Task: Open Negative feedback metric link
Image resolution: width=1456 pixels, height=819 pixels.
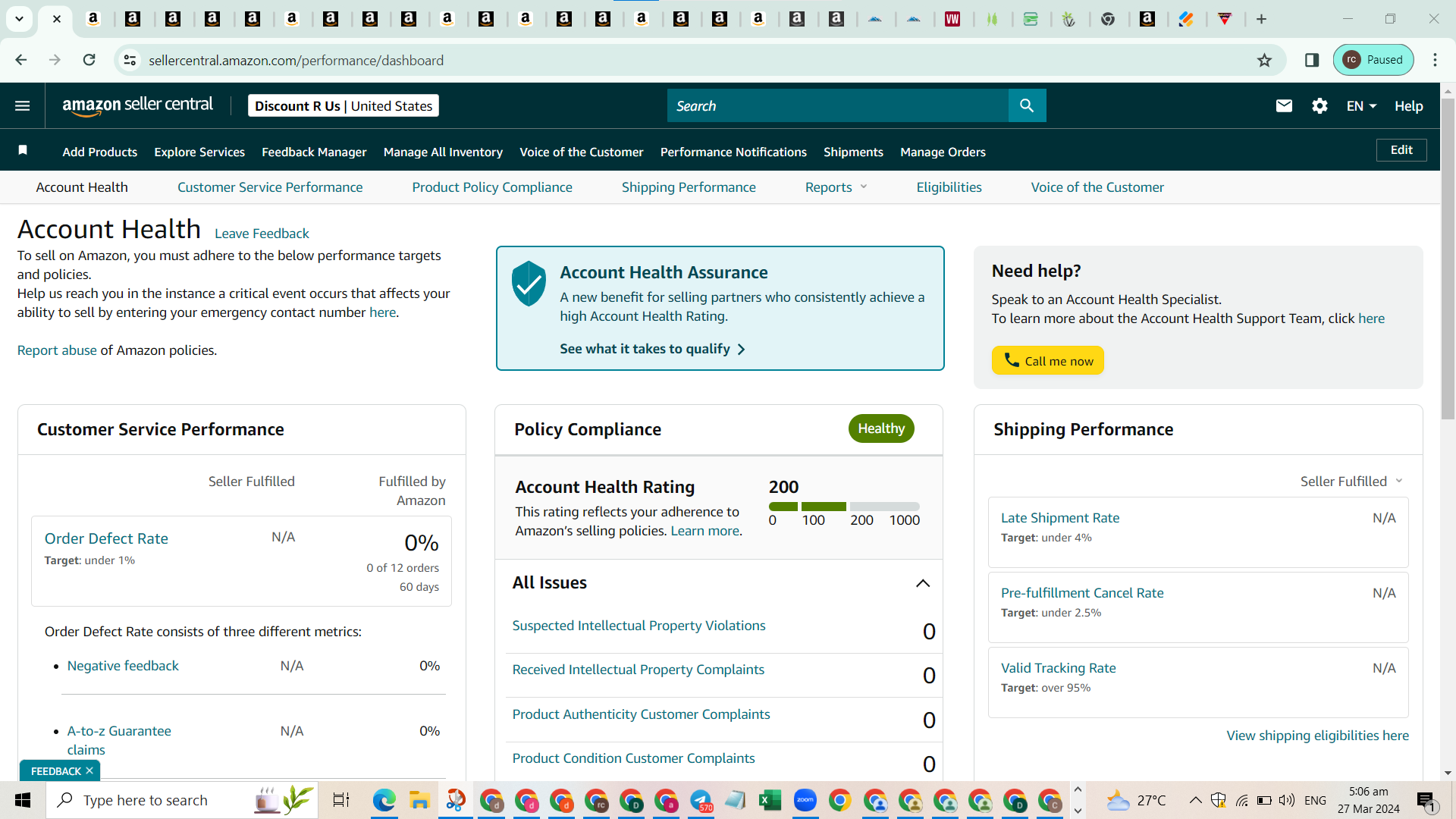Action: click(x=123, y=666)
